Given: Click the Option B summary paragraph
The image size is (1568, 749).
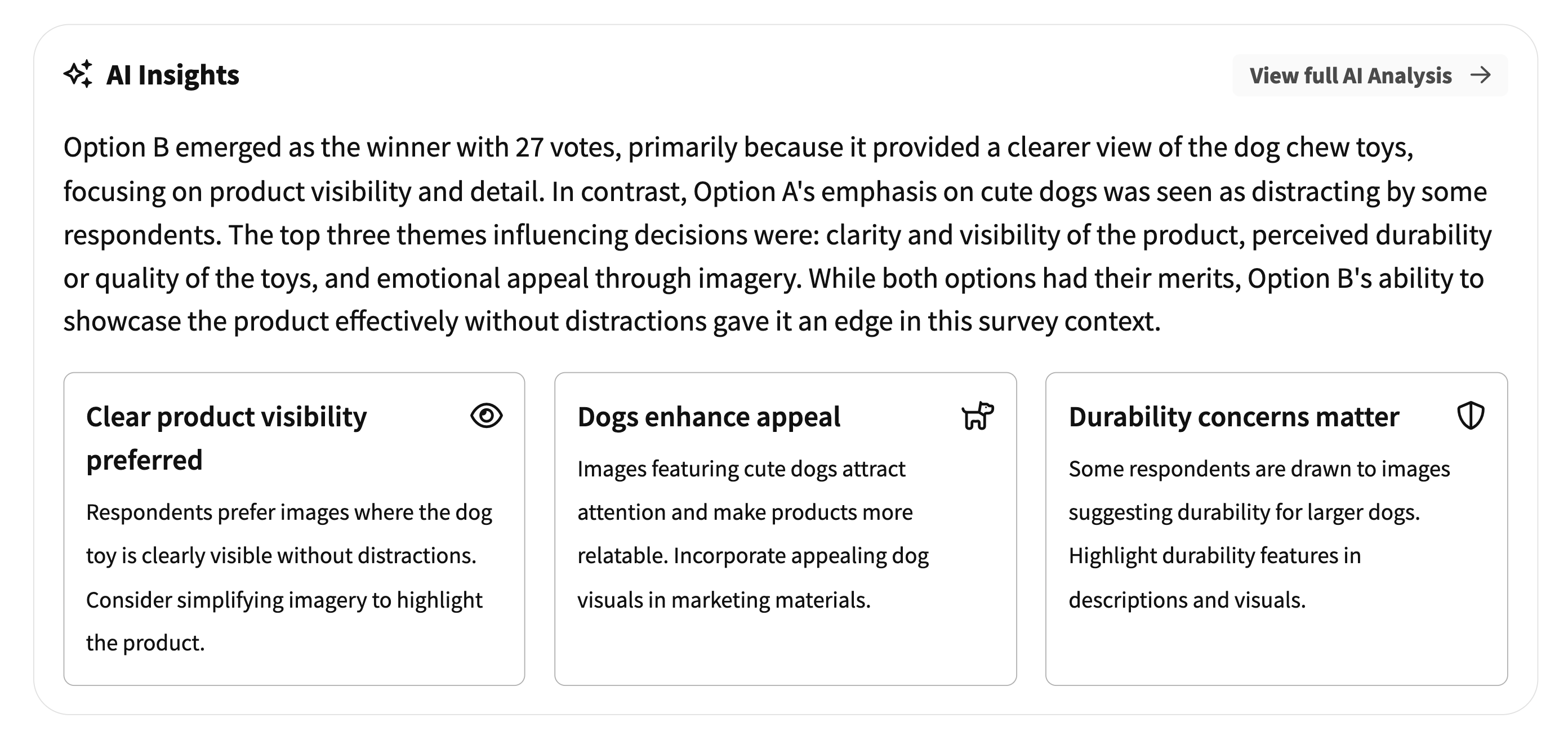Looking at the screenshot, I should (778, 234).
